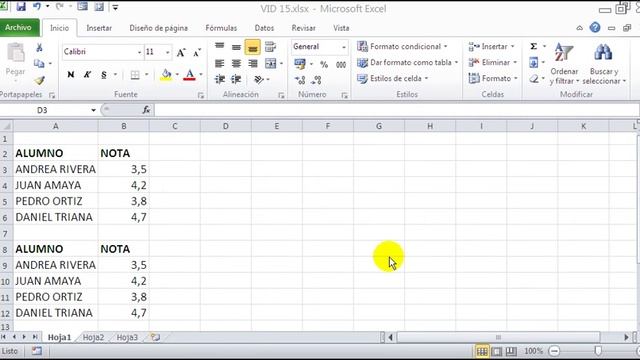Align text to the left
The image size is (640, 360).
[220, 63]
